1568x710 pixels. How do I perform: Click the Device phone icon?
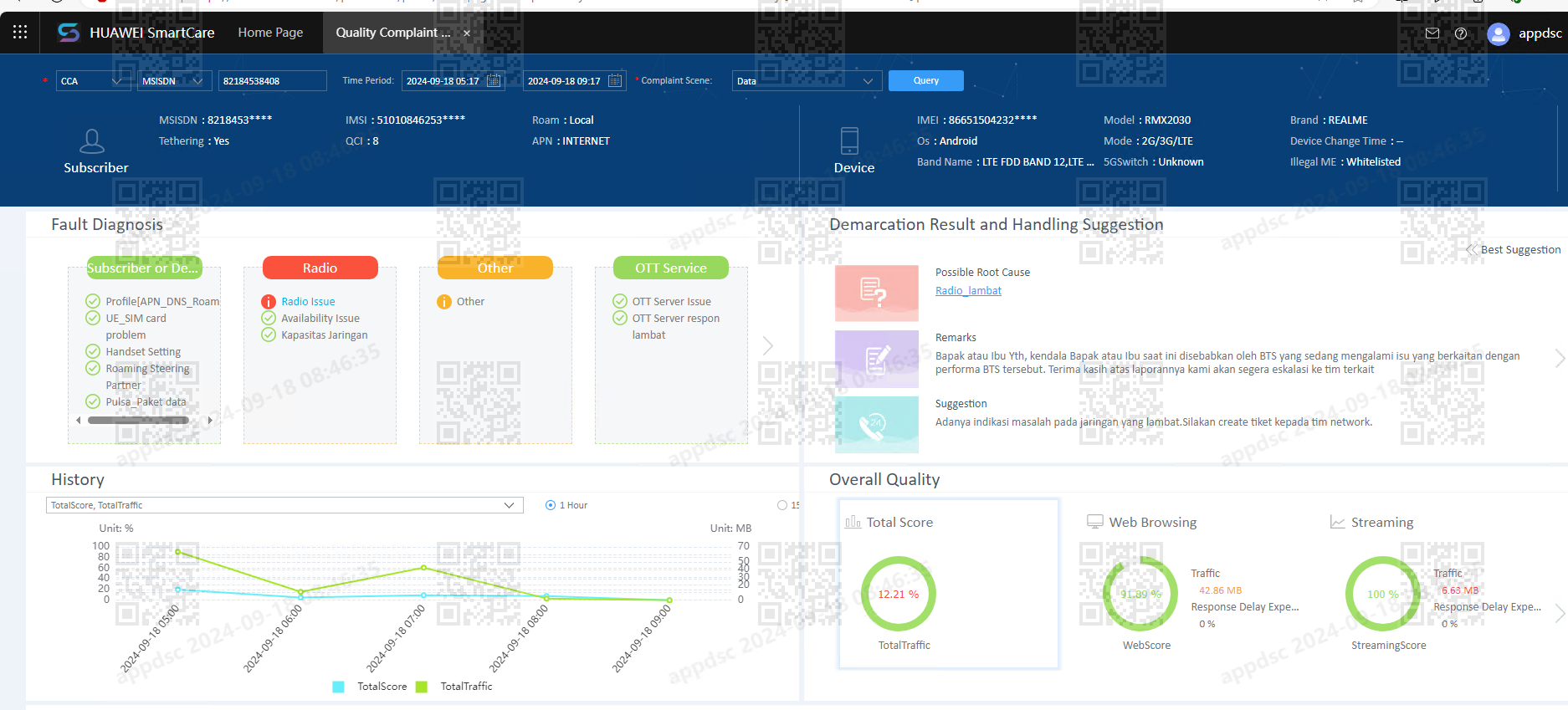pos(849,140)
